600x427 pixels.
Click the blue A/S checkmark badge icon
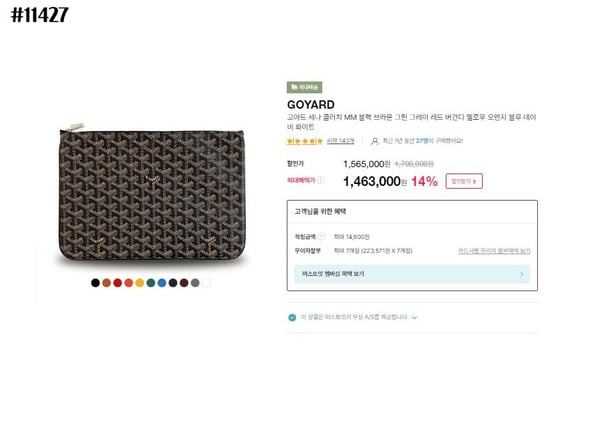[292, 317]
